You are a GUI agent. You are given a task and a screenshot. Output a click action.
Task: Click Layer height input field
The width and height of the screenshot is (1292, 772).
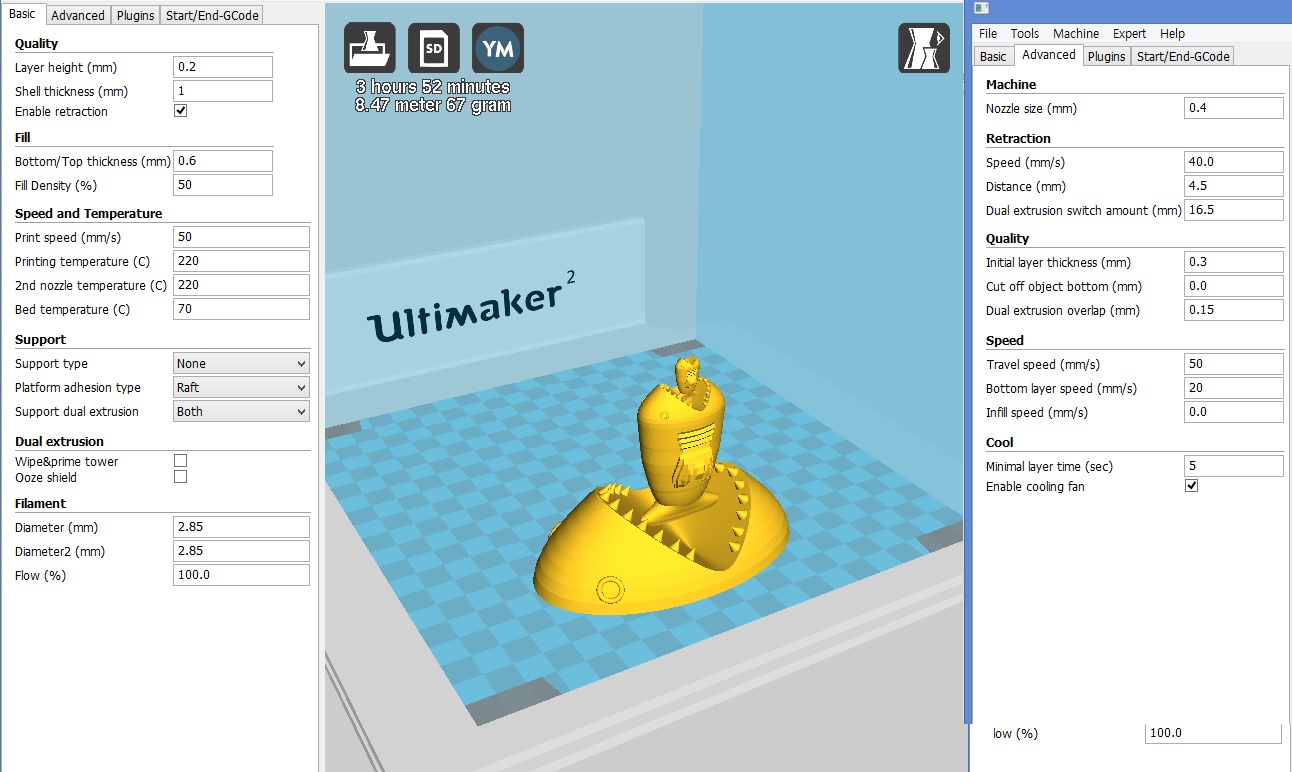[x=222, y=67]
